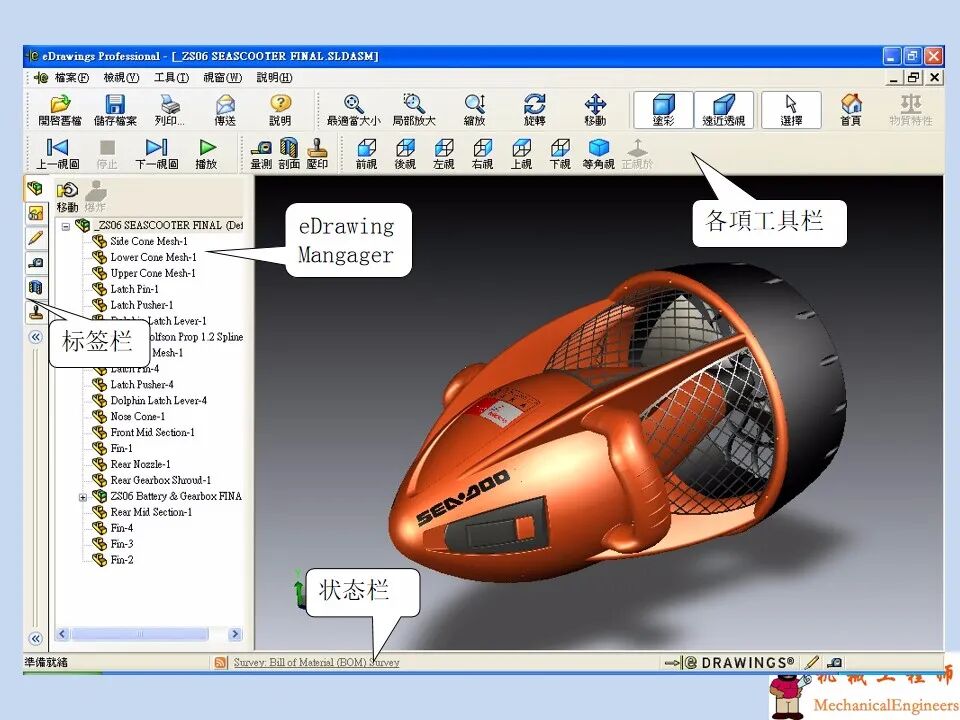Open the 工具(T) menu

pyautogui.click(x=172, y=78)
